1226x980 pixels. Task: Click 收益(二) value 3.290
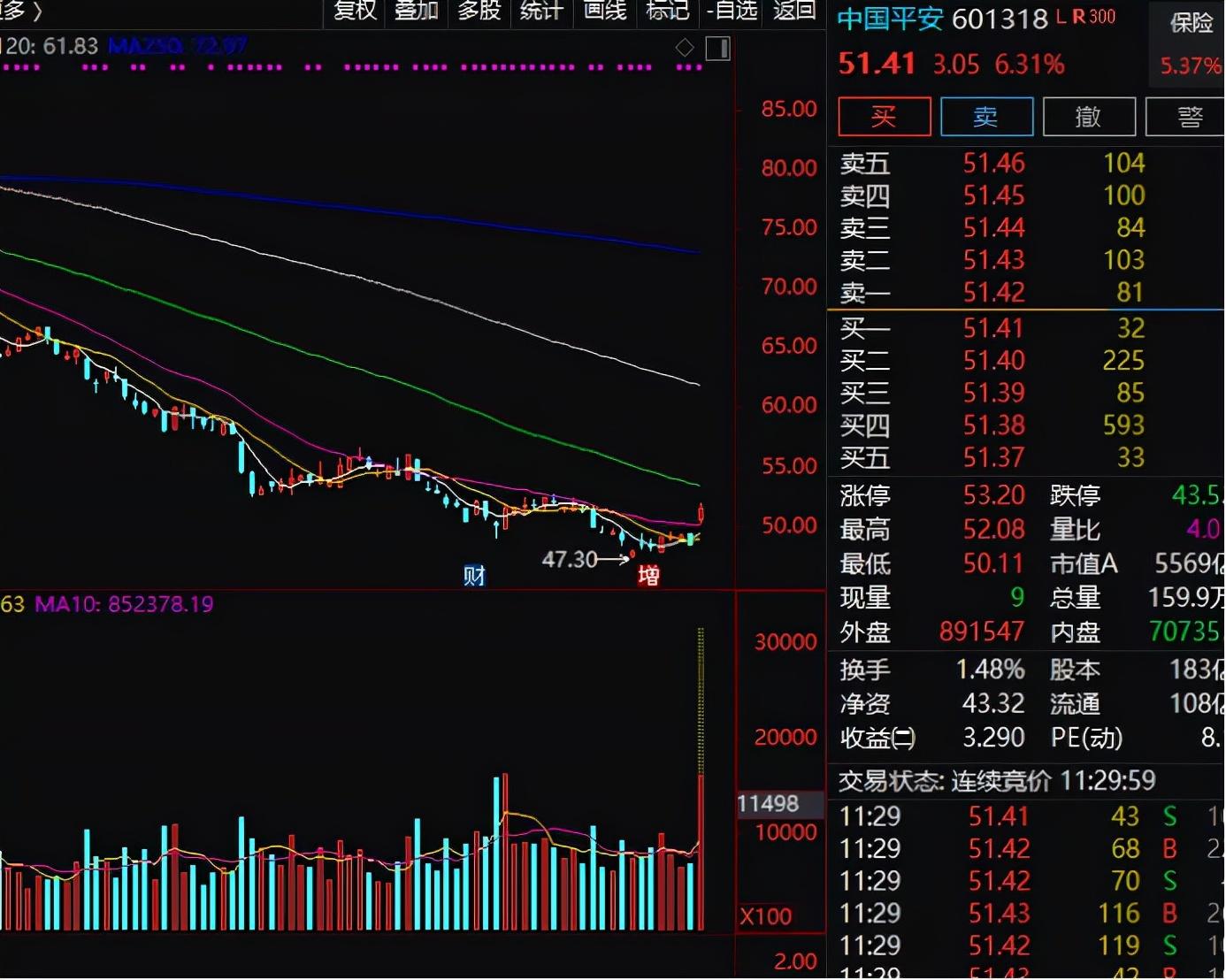993,738
